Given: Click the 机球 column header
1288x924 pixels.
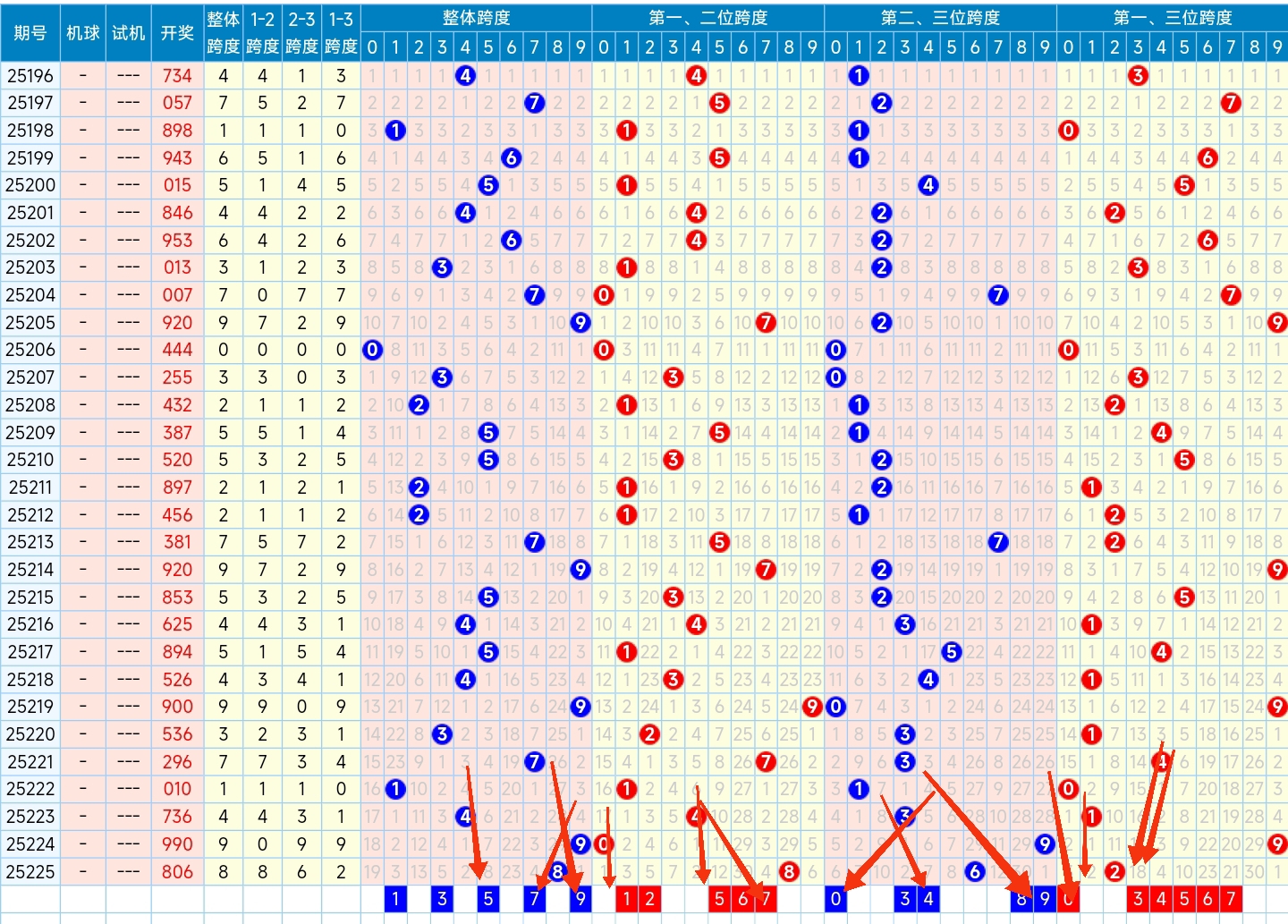Looking at the screenshot, I should (x=83, y=33).
